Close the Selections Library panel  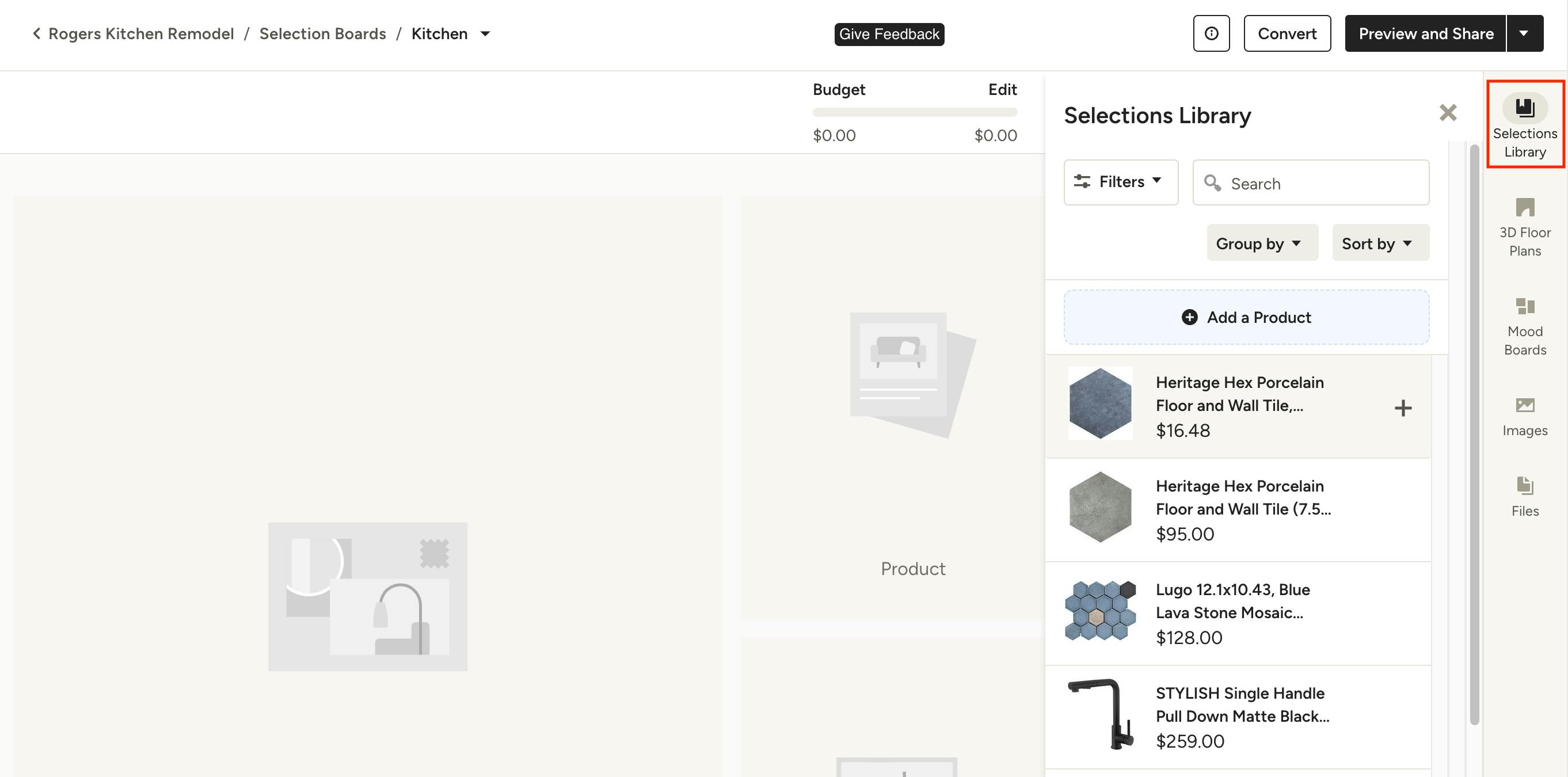click(x=1448, y=113)
